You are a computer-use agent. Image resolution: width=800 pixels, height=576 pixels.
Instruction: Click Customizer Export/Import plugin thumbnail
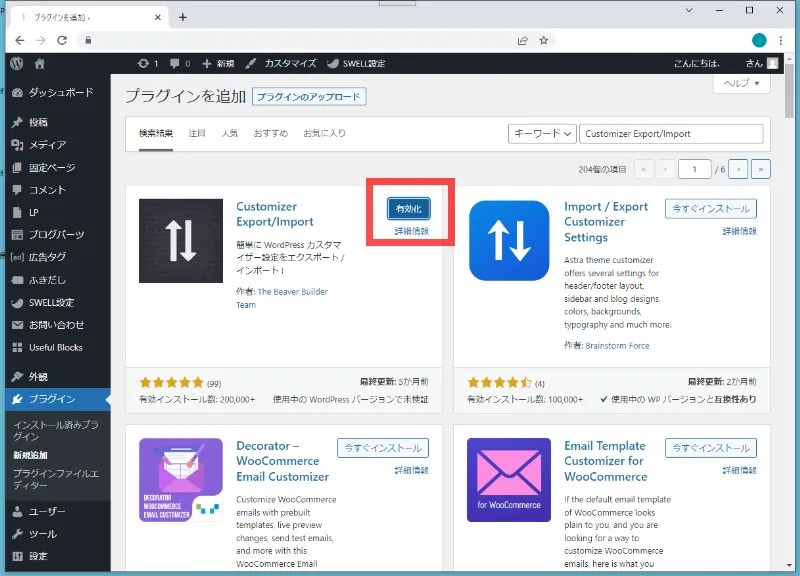coord(181,241)
